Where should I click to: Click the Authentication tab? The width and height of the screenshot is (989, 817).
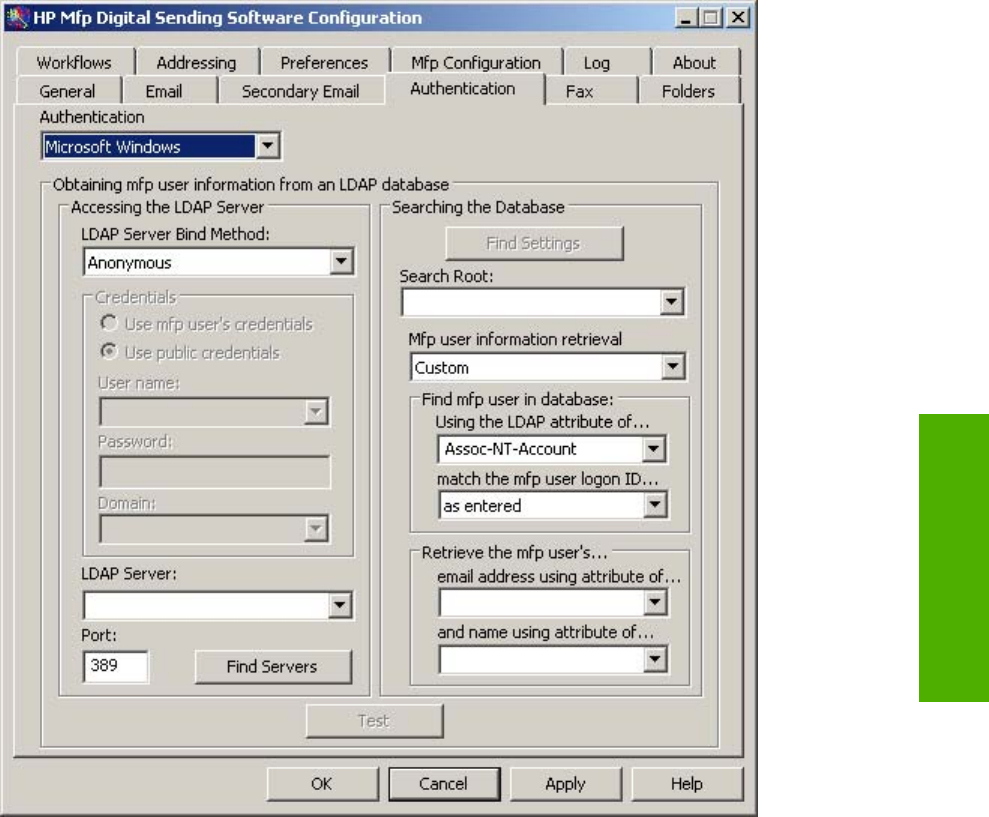tap(463, 89)
